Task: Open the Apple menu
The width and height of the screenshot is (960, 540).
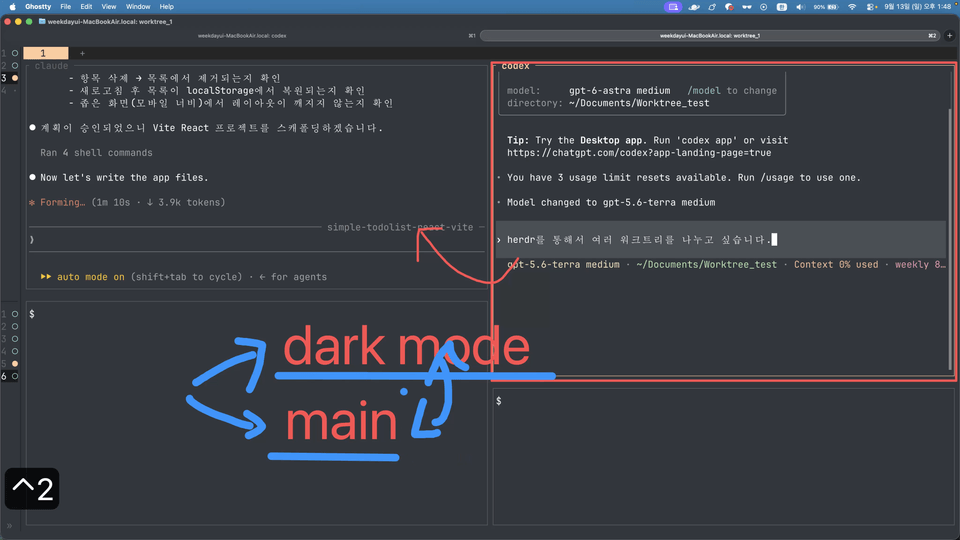Action: tap(12, 7)
